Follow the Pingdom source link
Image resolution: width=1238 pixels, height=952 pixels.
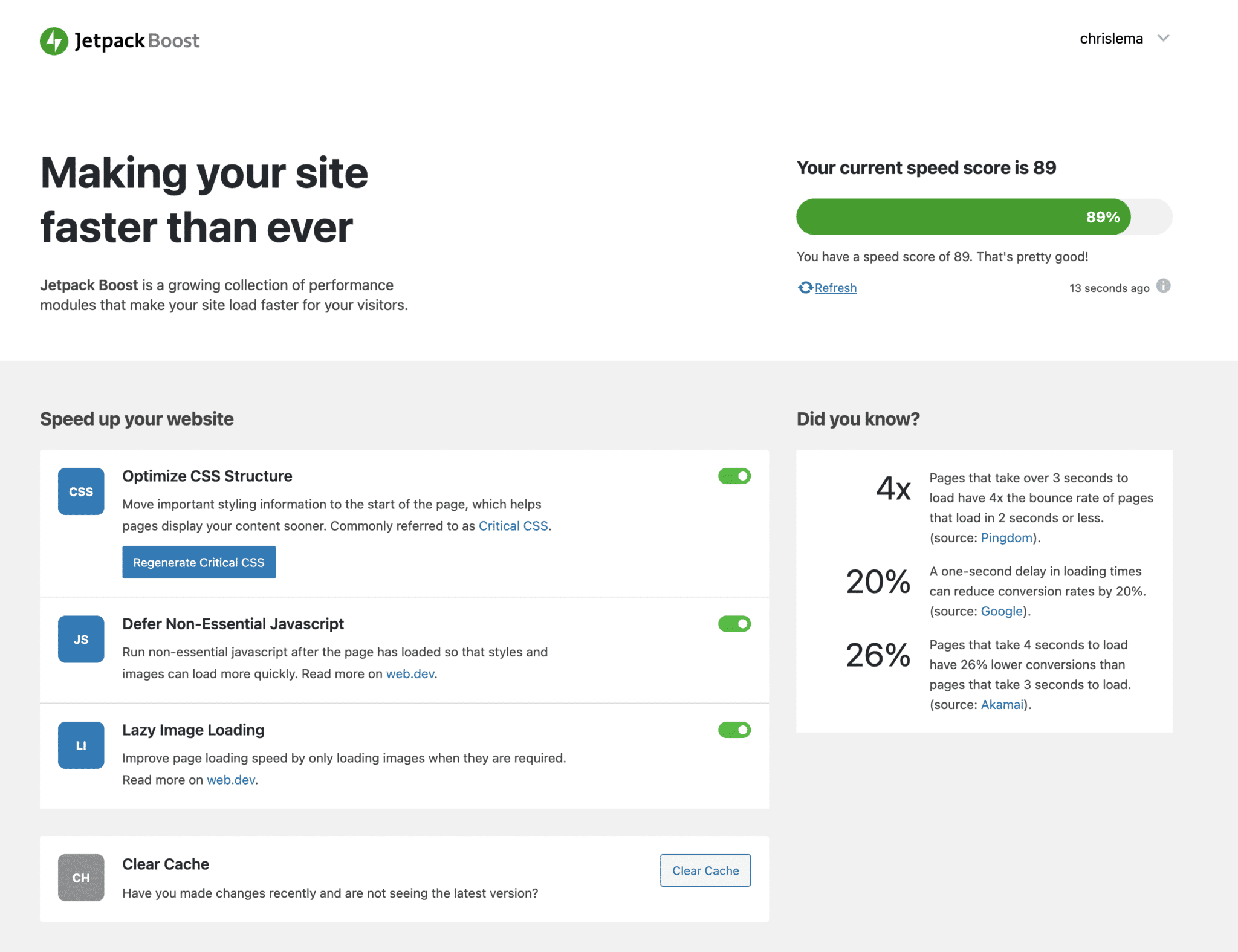pos(1006,538)
